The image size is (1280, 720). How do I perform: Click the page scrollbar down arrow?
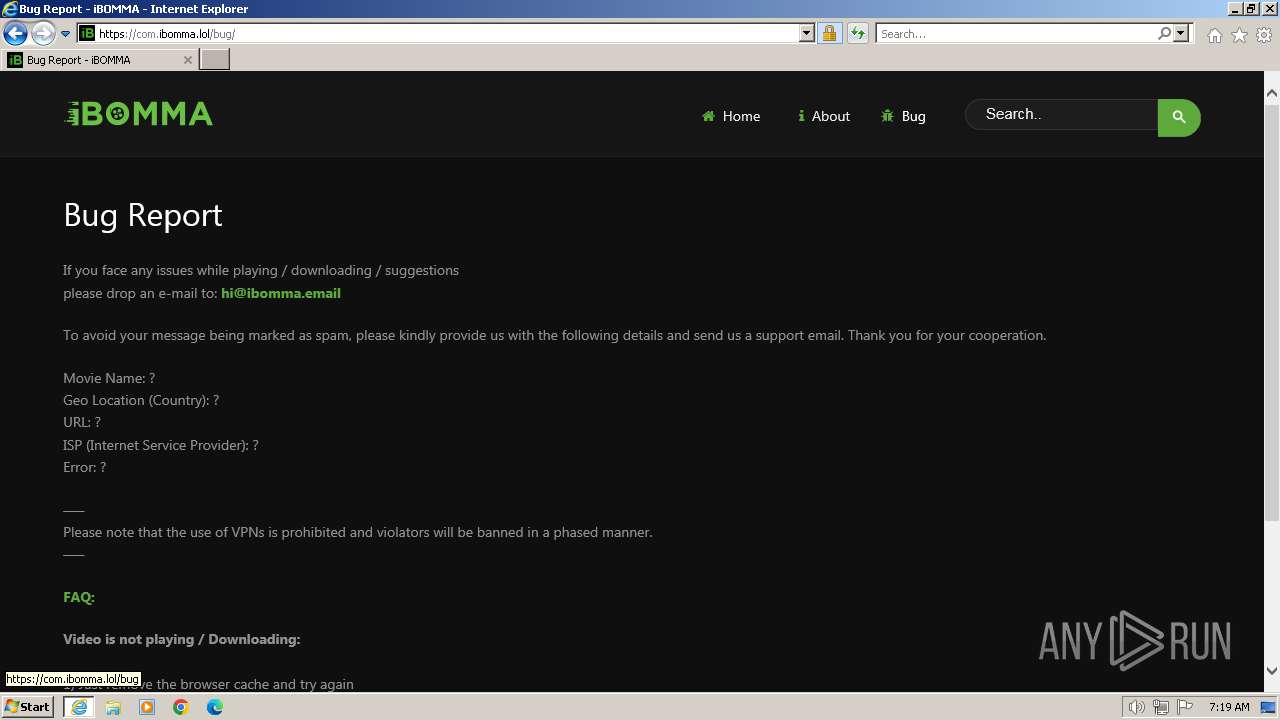tap(1272, 671)
